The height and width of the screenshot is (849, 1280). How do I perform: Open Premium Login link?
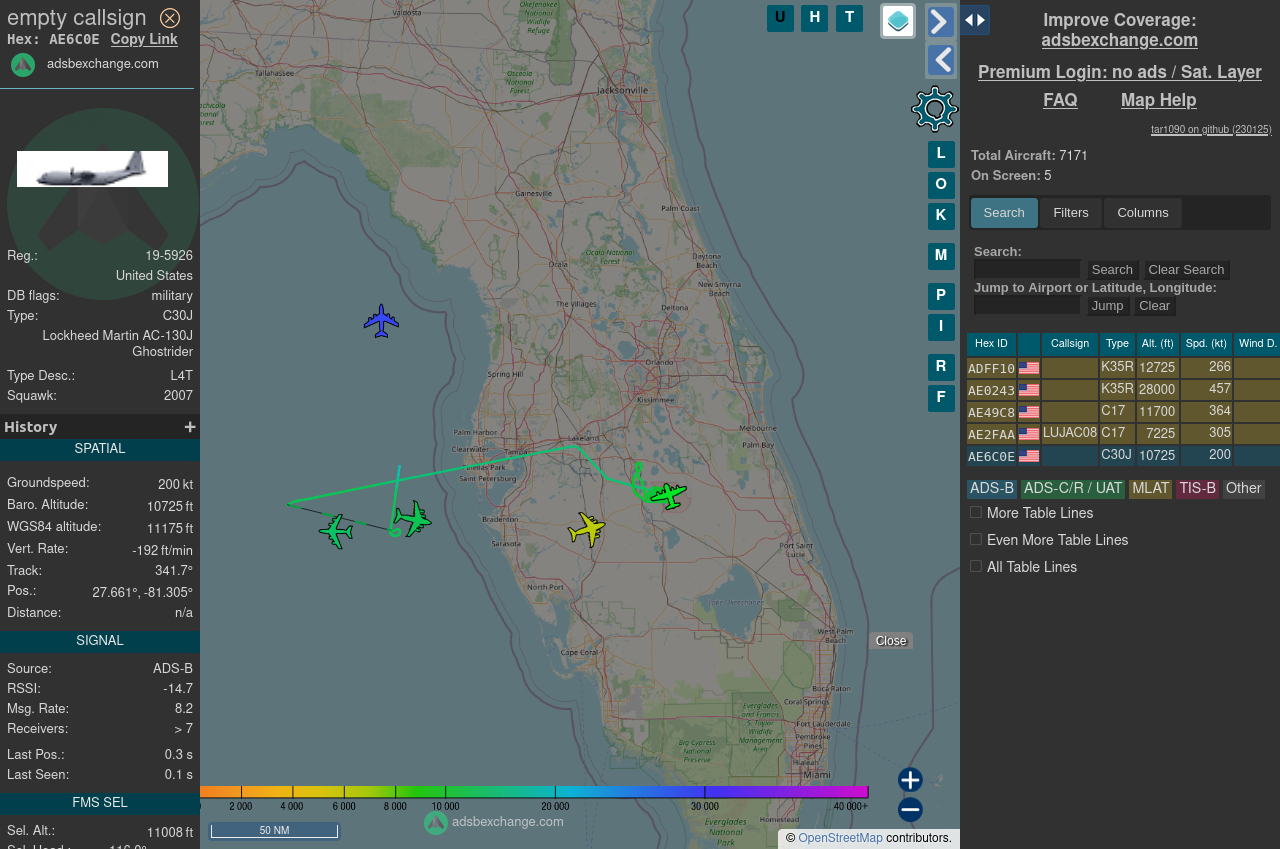pos(1119,72)
